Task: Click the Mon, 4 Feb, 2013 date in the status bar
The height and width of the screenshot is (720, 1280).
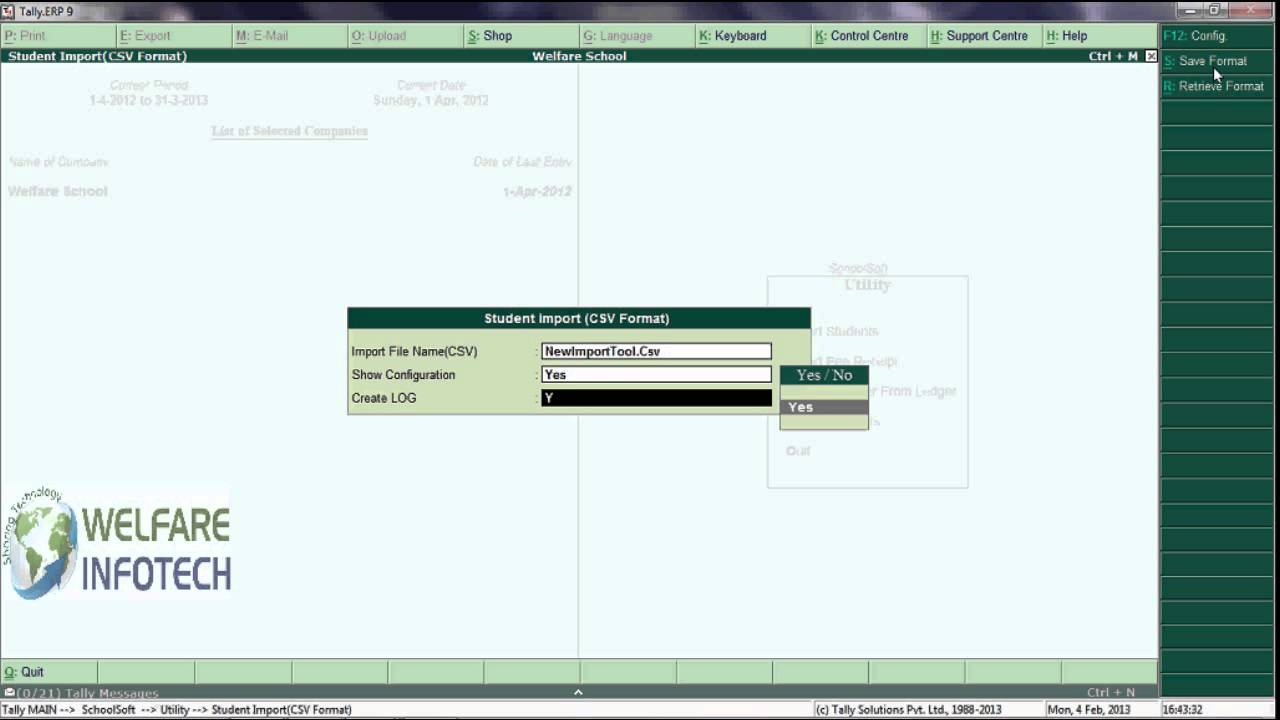Action: (x=1089, y=710)
